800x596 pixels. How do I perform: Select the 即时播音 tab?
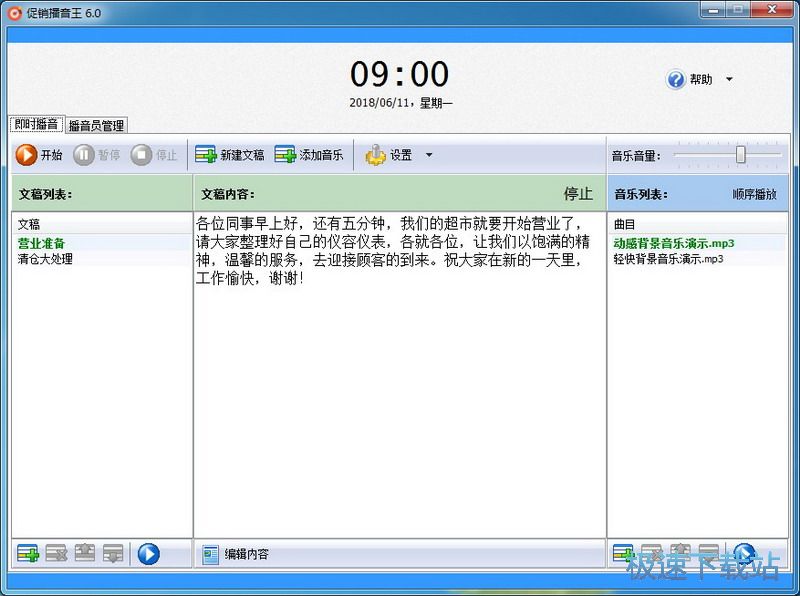coord(34,124)
